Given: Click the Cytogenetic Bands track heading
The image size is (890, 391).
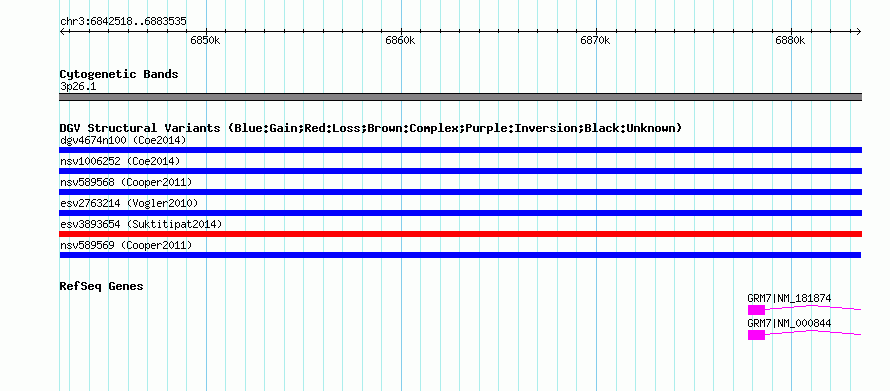Looking at the screenshot, I should [119, 74].
